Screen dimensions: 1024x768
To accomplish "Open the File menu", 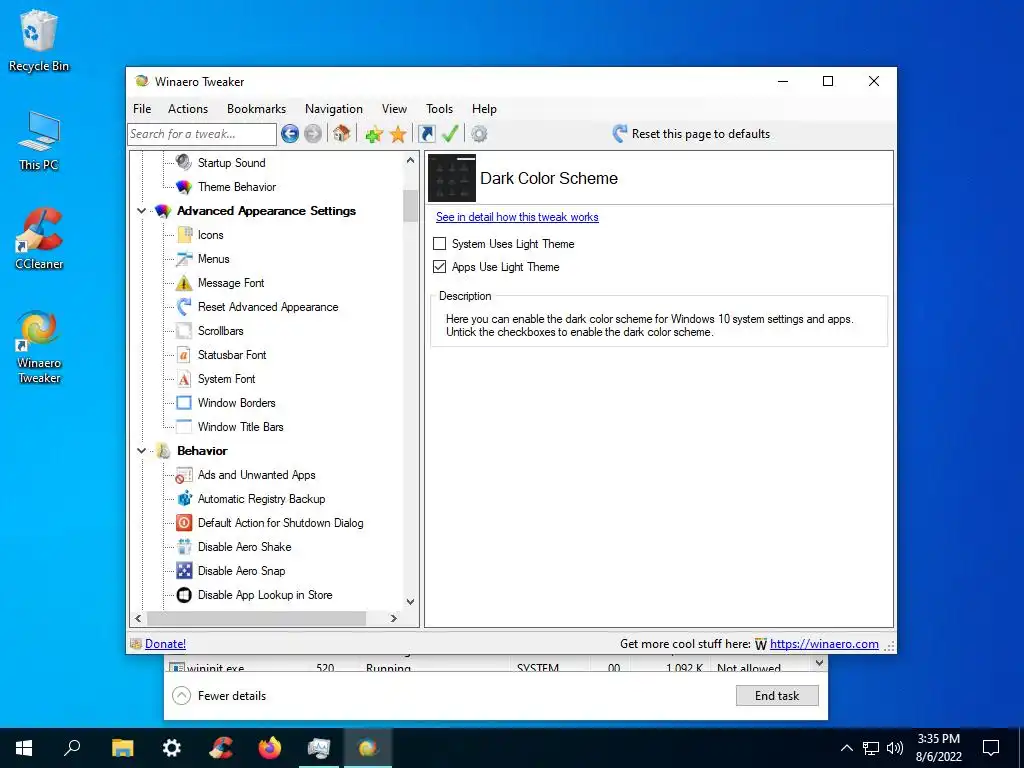I will [x=142, y=108].
